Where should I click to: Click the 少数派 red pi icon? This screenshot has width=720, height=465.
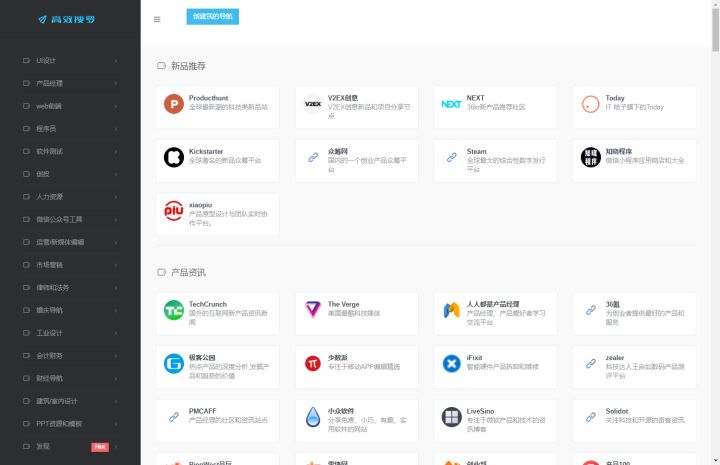[313, 364]
